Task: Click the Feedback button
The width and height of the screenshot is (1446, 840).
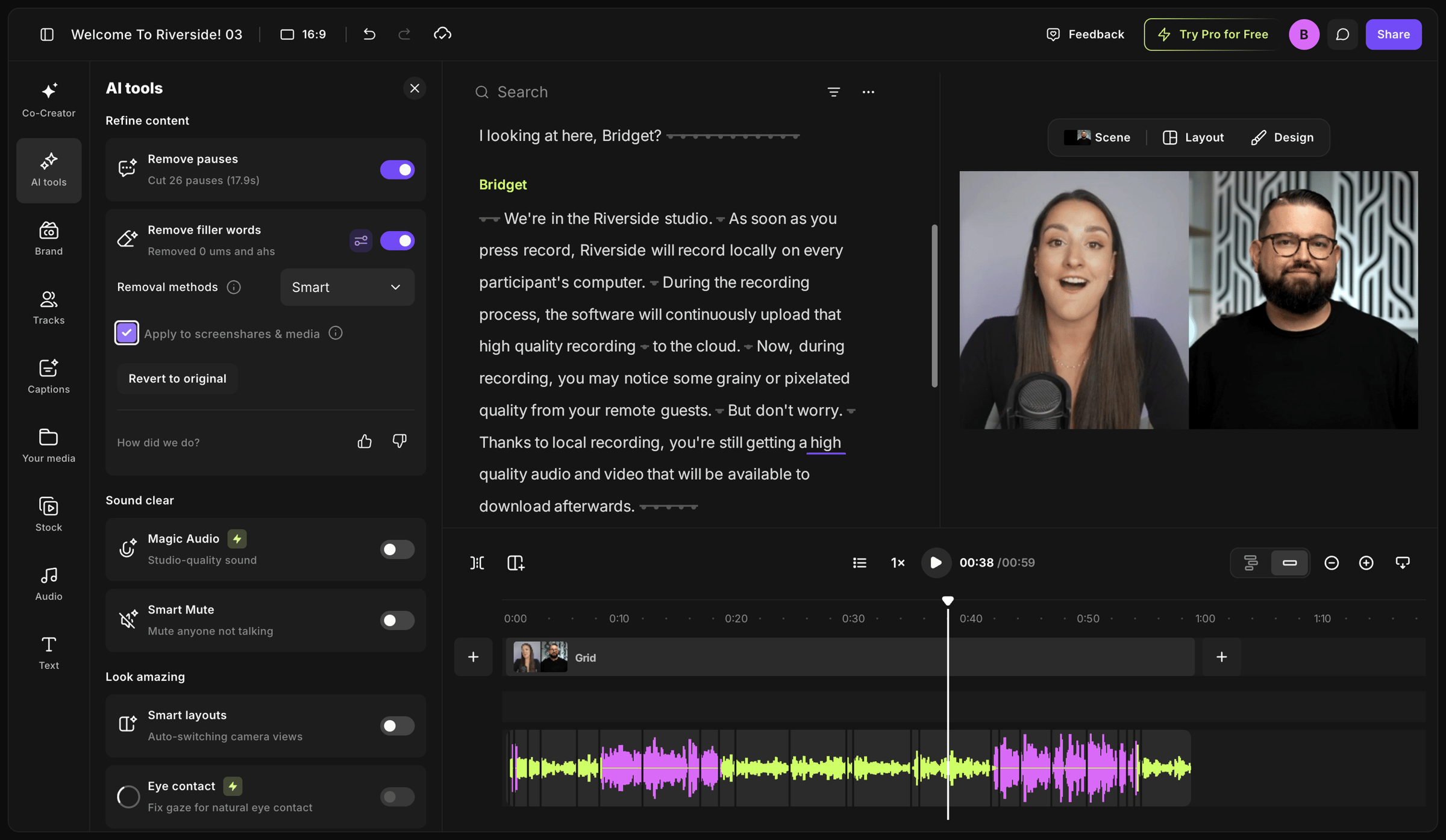Action: click(x=1085, y=34)
